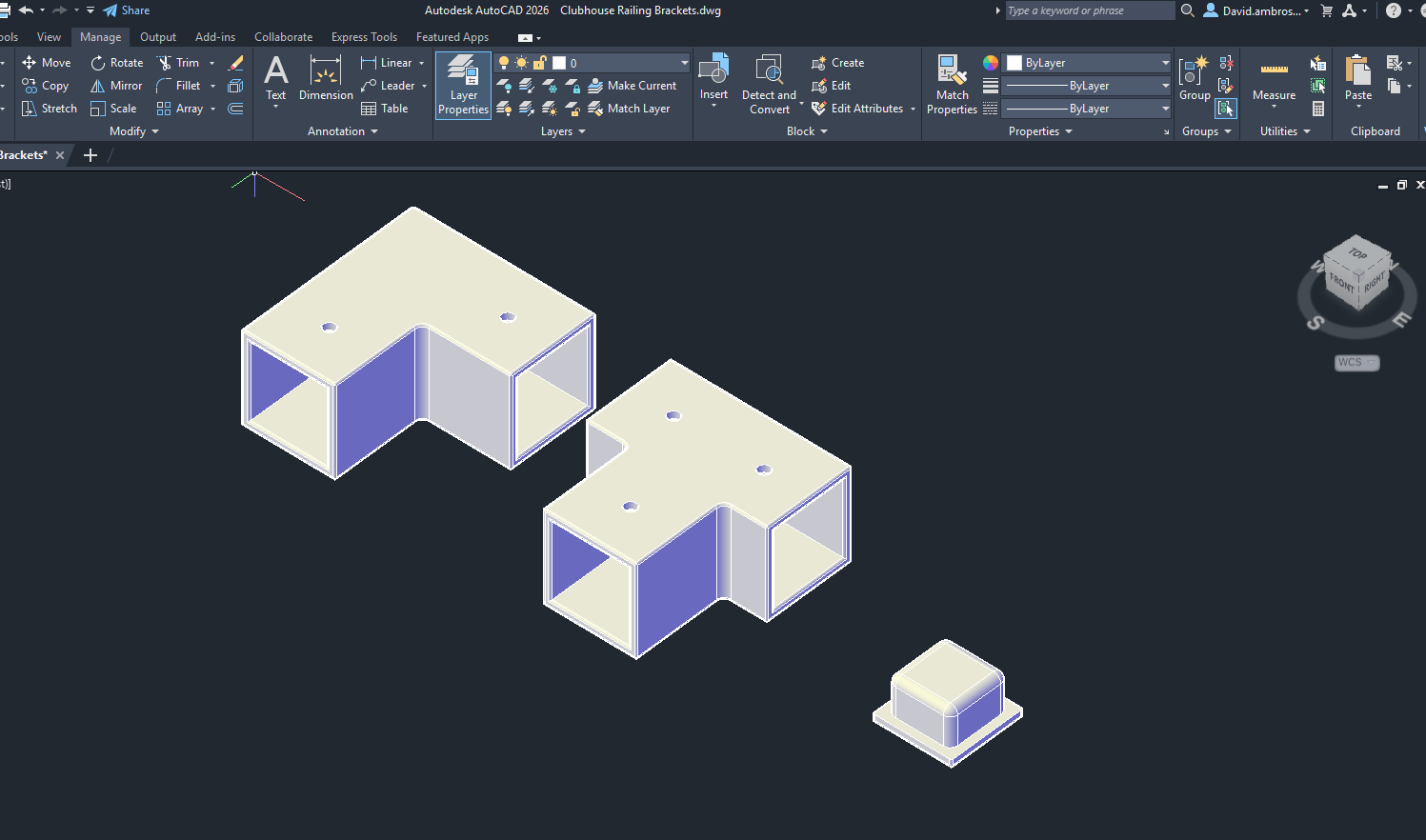
Task: Add a Linear dimension
Action: (387, 63)
